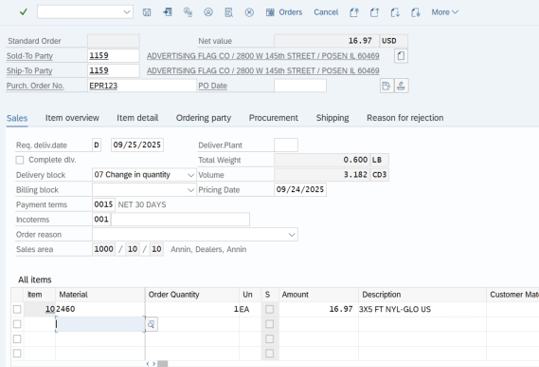Open Ship-To Party address link
The image size is (539, 367).
263,71
